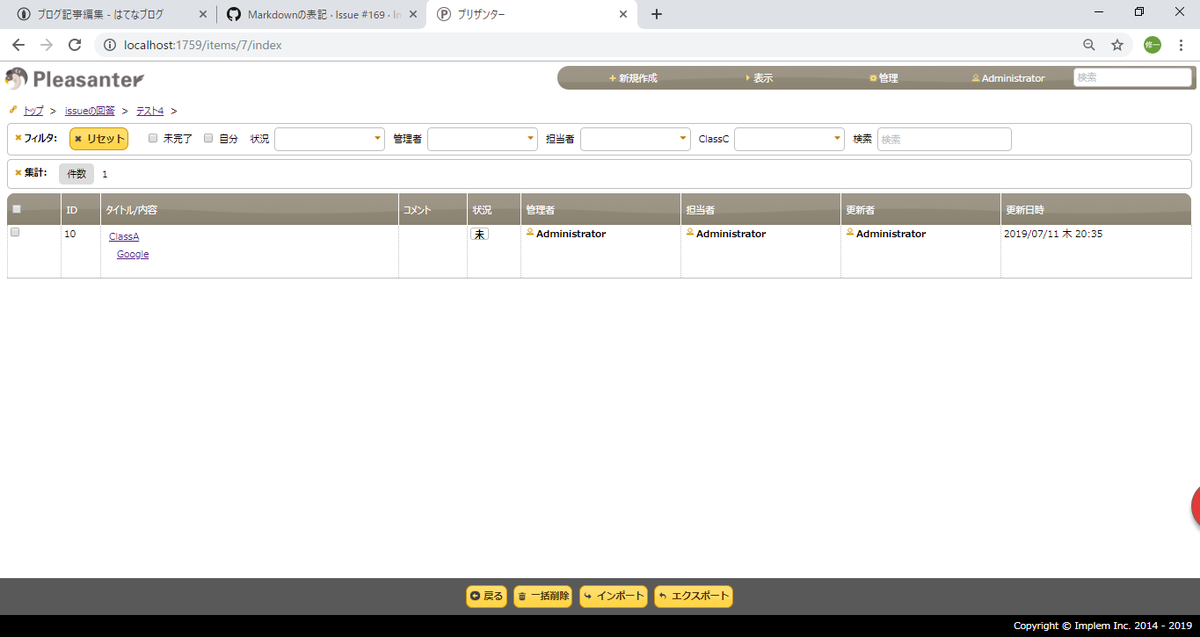This screenshot has width=1200, height=637.
Task: Close the プリザンター tab
Action: click(623, 14)
